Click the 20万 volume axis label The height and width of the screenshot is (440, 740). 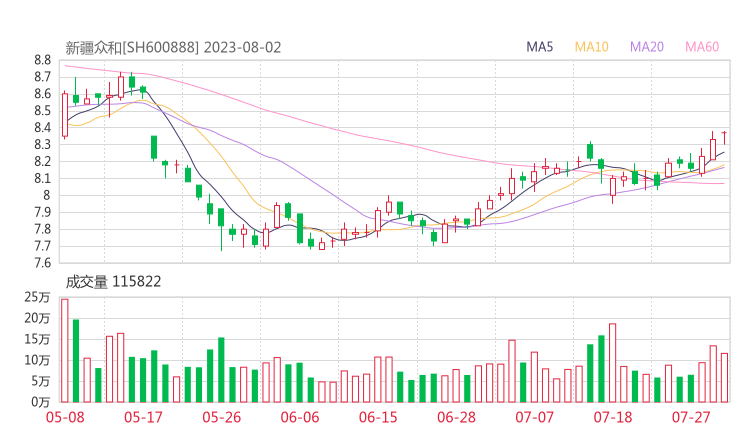tap(37, 318)
